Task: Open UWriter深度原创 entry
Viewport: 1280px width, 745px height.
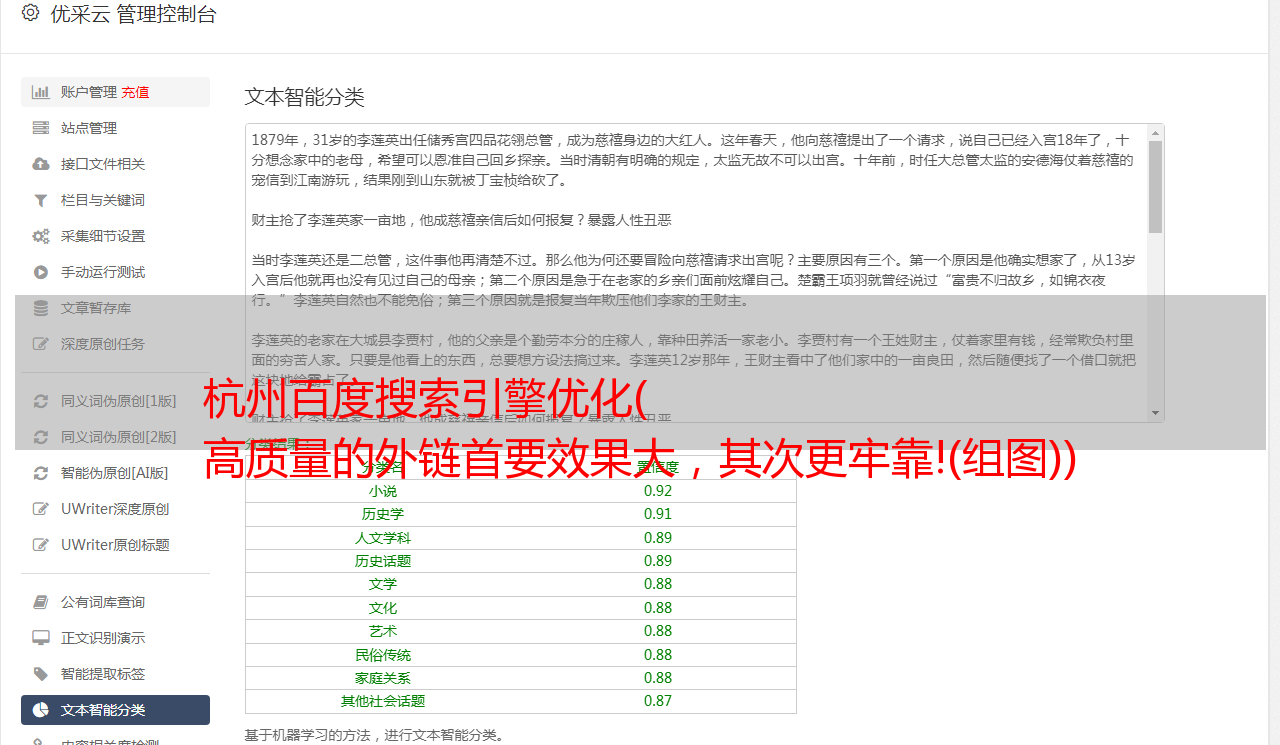Action: [115, 509]
